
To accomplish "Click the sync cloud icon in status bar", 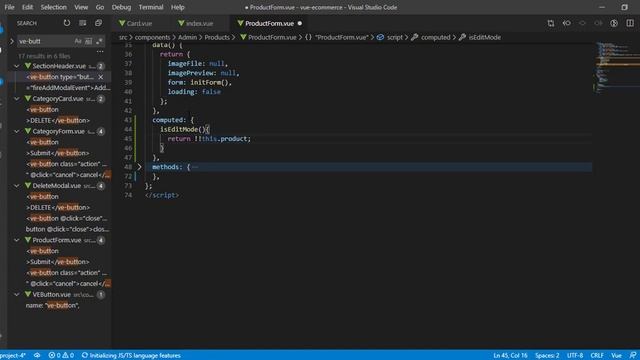I will (37, 356).
